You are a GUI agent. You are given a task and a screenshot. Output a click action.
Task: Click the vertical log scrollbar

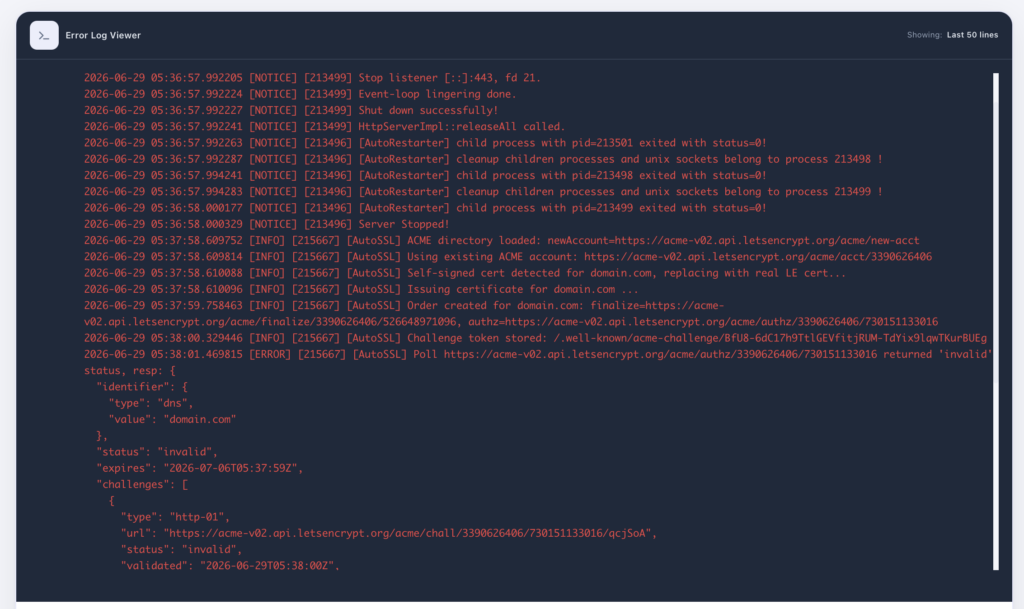(995, 321)
